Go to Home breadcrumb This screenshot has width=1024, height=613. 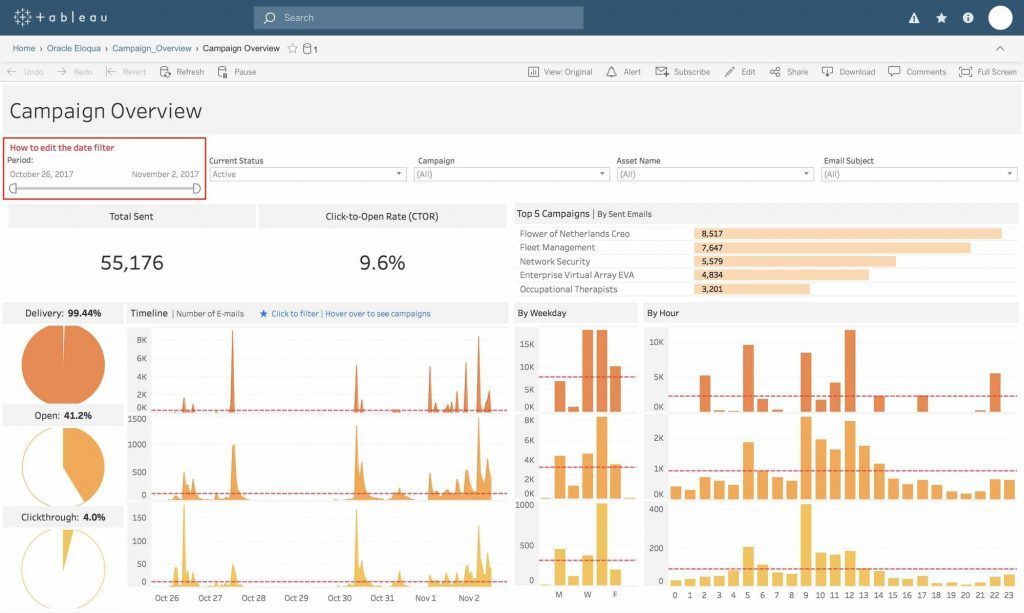coord(24,48)
